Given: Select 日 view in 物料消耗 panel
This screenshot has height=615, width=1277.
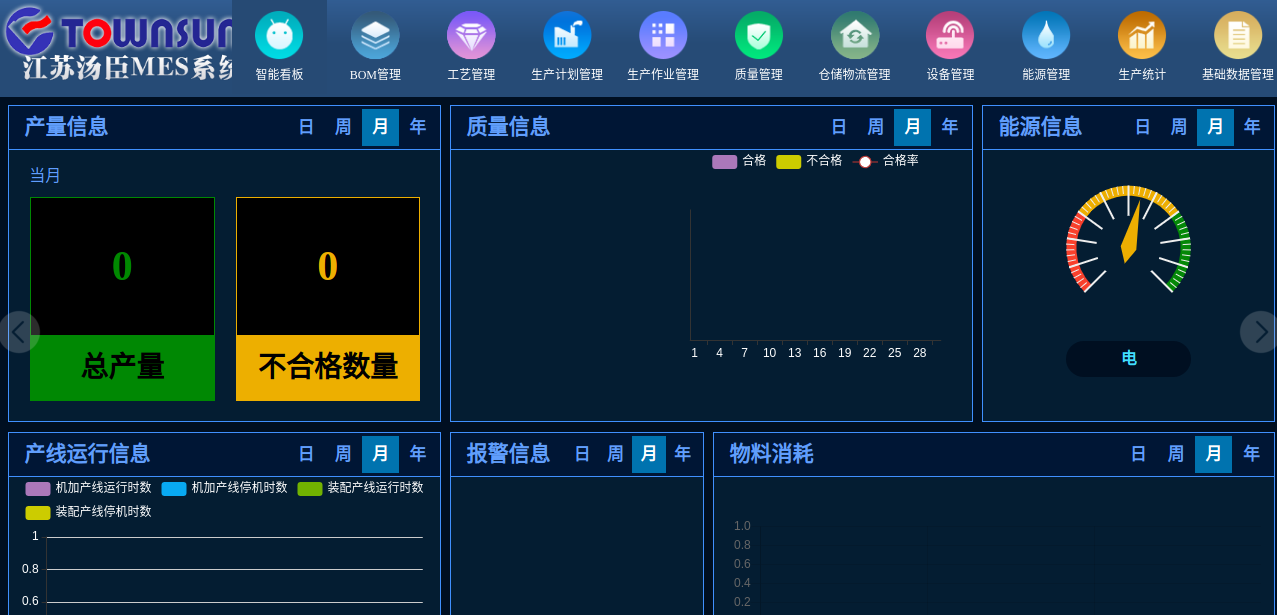Looking at the screenshot, I should click(x=1138, y=454).
